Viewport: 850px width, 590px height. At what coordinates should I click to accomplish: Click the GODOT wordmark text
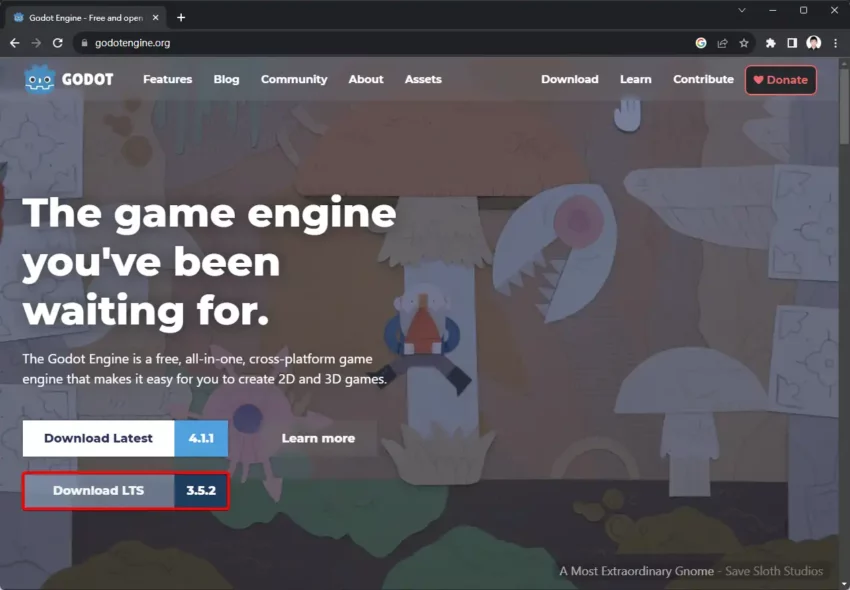coord(87,80)
